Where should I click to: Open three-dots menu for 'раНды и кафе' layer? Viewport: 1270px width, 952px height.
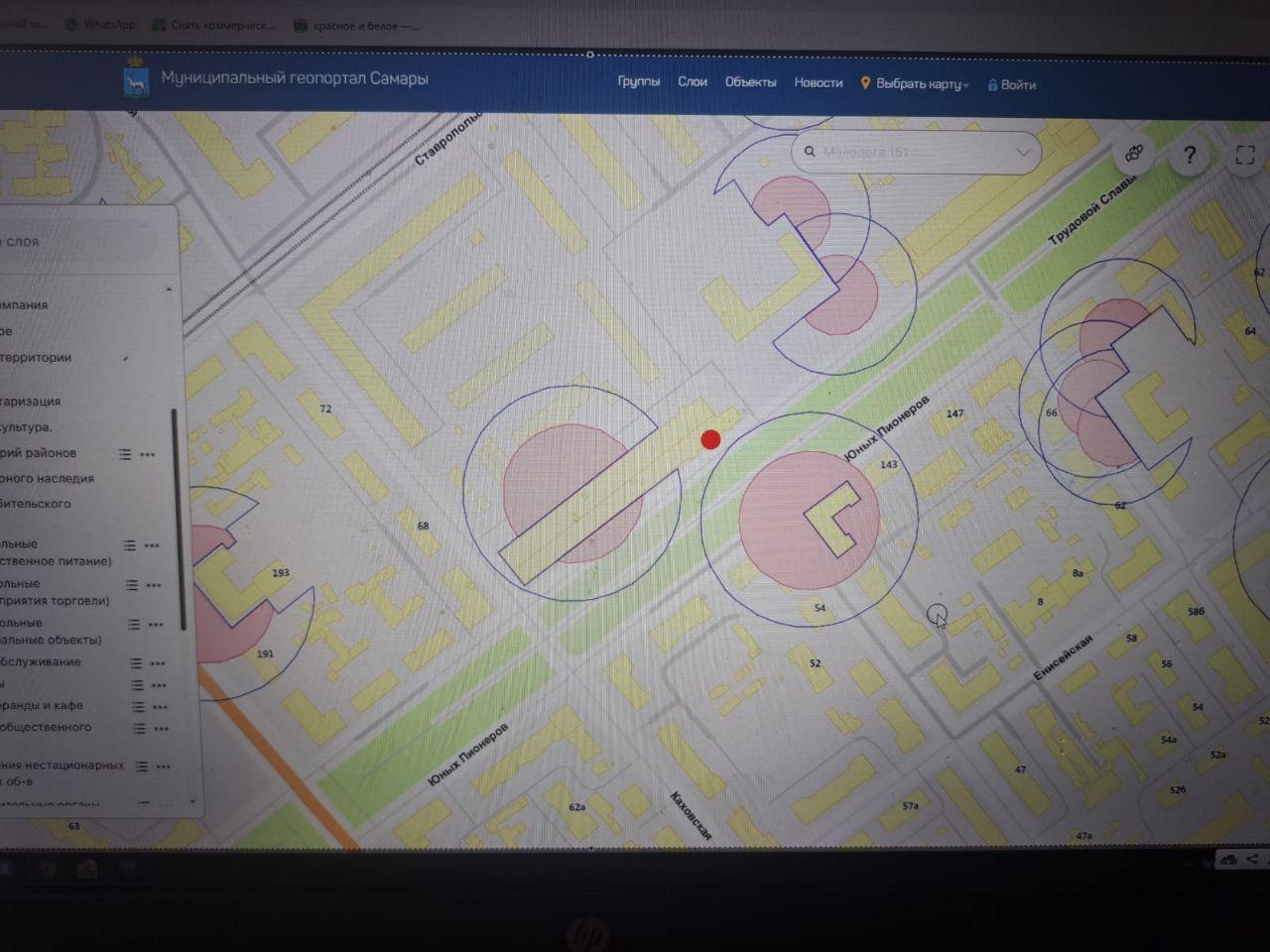point(161,707)
